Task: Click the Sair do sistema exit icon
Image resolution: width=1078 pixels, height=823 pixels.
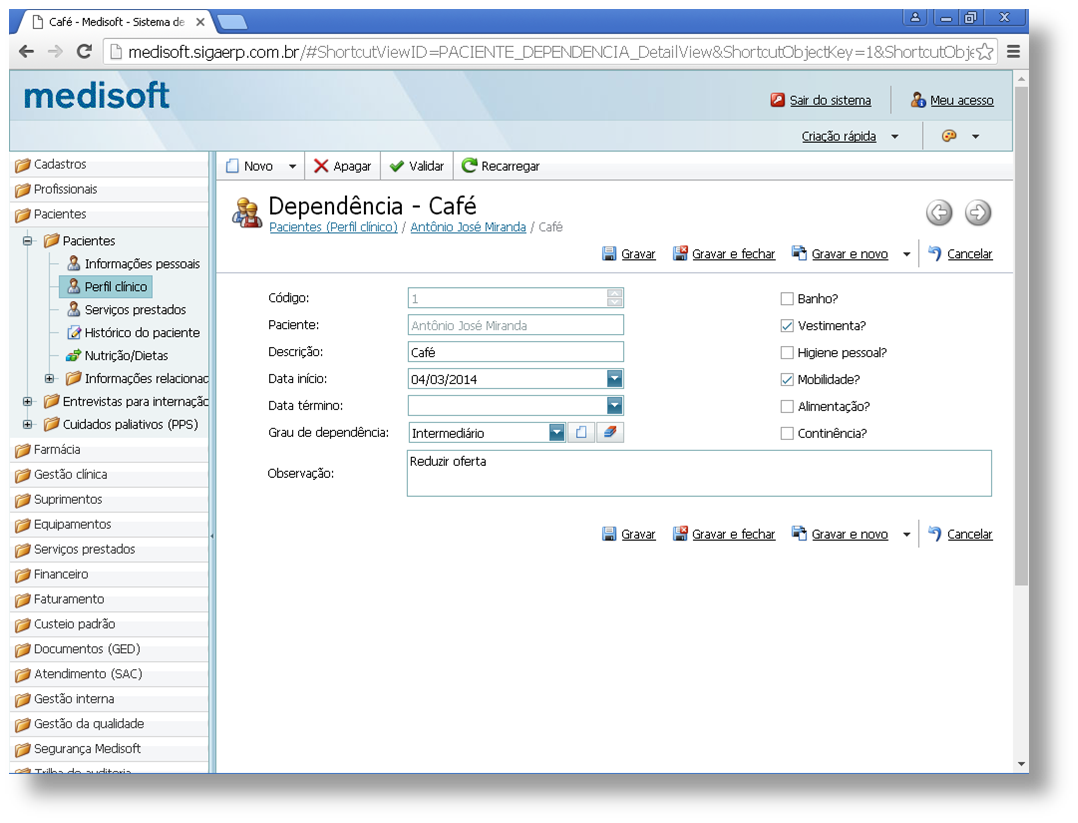Action: (778, 100)
